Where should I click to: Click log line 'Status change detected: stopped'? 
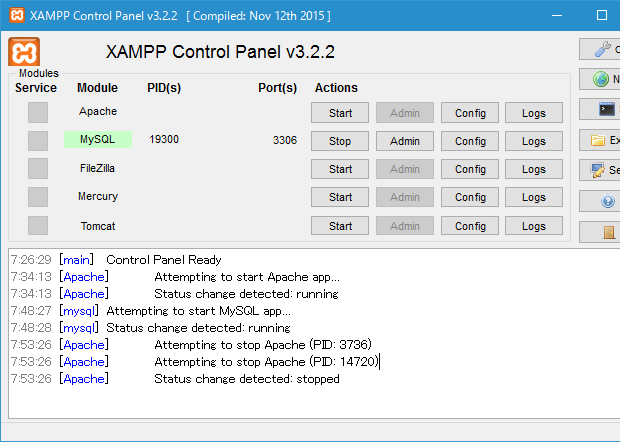coord(247,379)
